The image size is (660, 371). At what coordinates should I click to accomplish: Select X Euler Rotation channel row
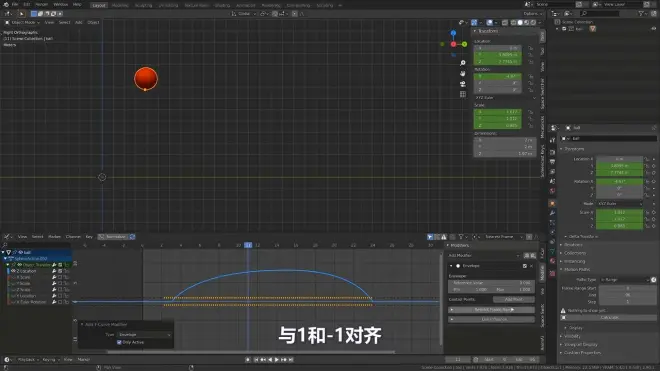coord(36,302)
